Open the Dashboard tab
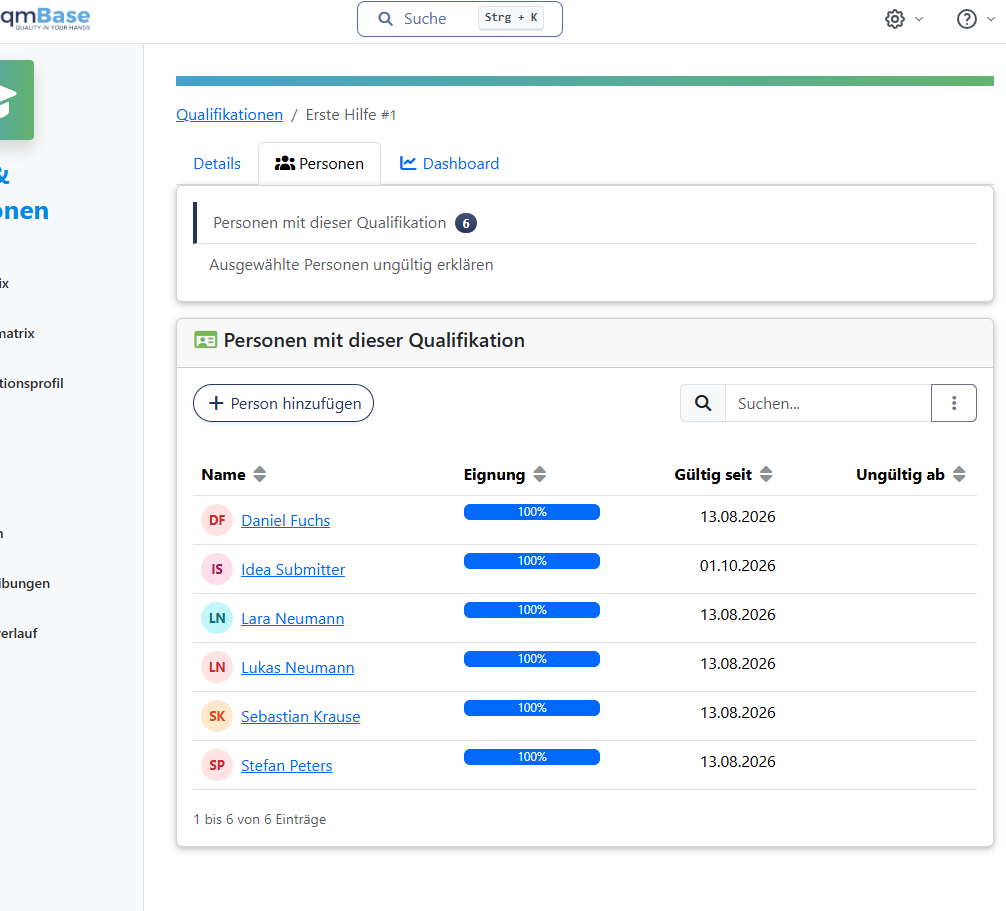This screenshot has width=1006, height=911. [449, 164]
